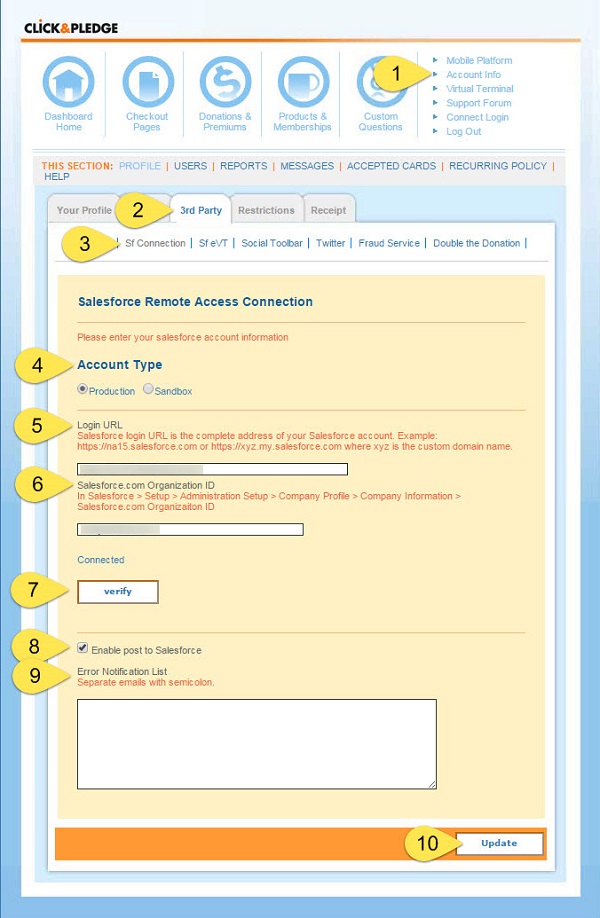
Task: Click the Virtual Terminal link
Action: click(480, 88)
